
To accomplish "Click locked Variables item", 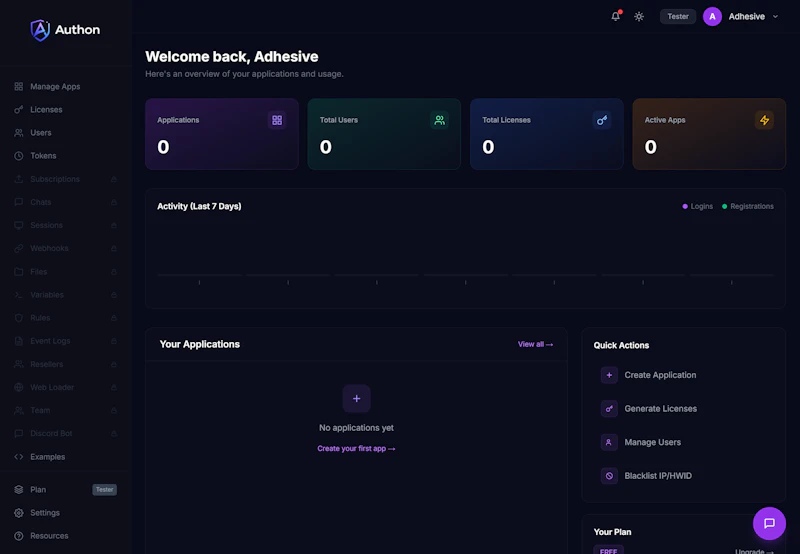I will [65, 295].
